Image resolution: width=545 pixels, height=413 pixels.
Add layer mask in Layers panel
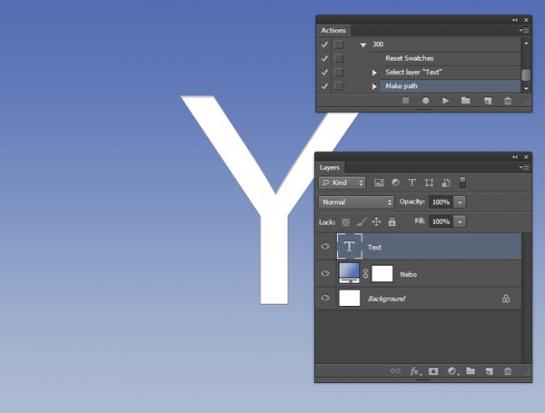point(433,371)
